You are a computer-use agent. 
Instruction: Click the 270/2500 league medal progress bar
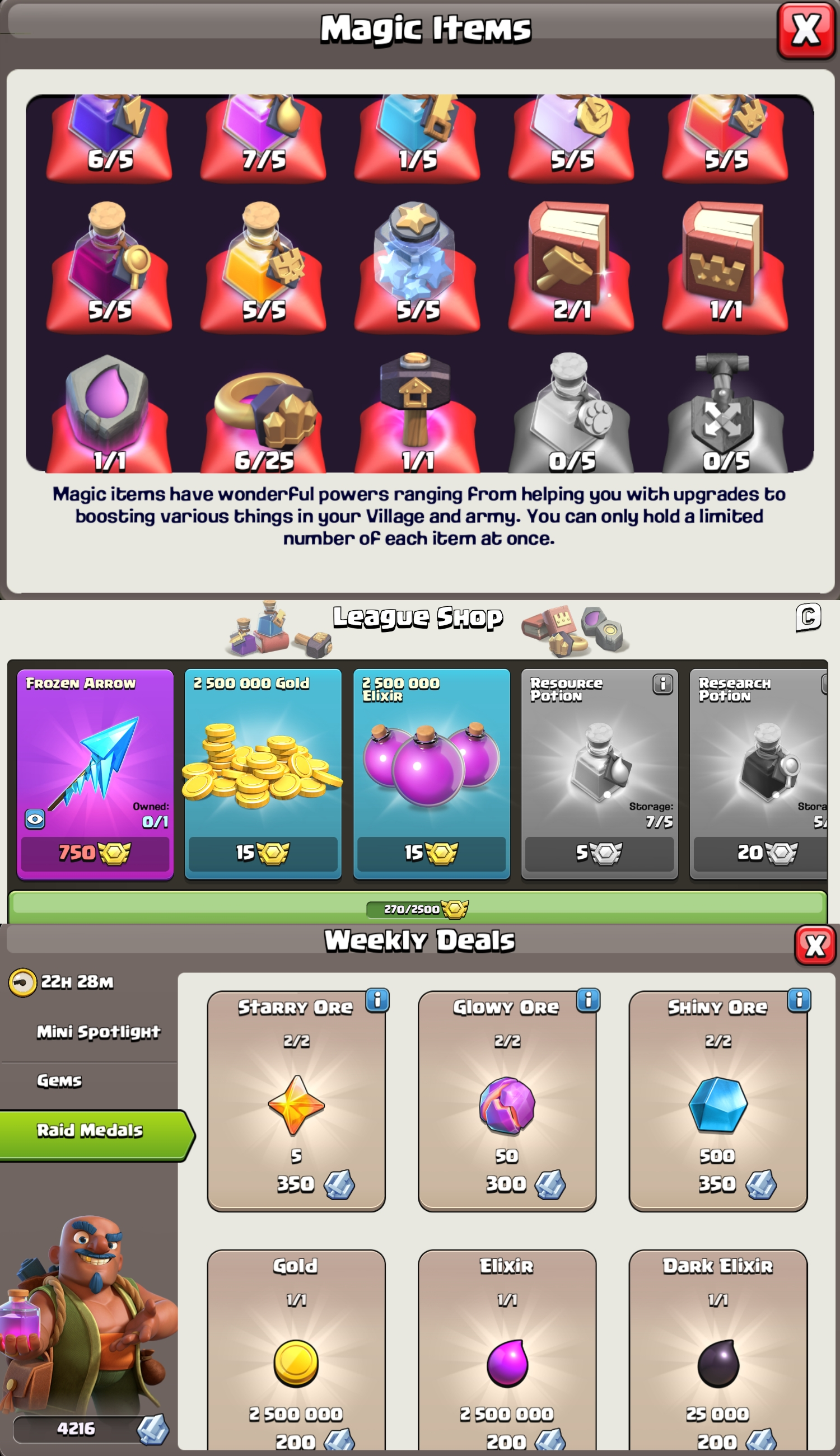tap(418, 908)
